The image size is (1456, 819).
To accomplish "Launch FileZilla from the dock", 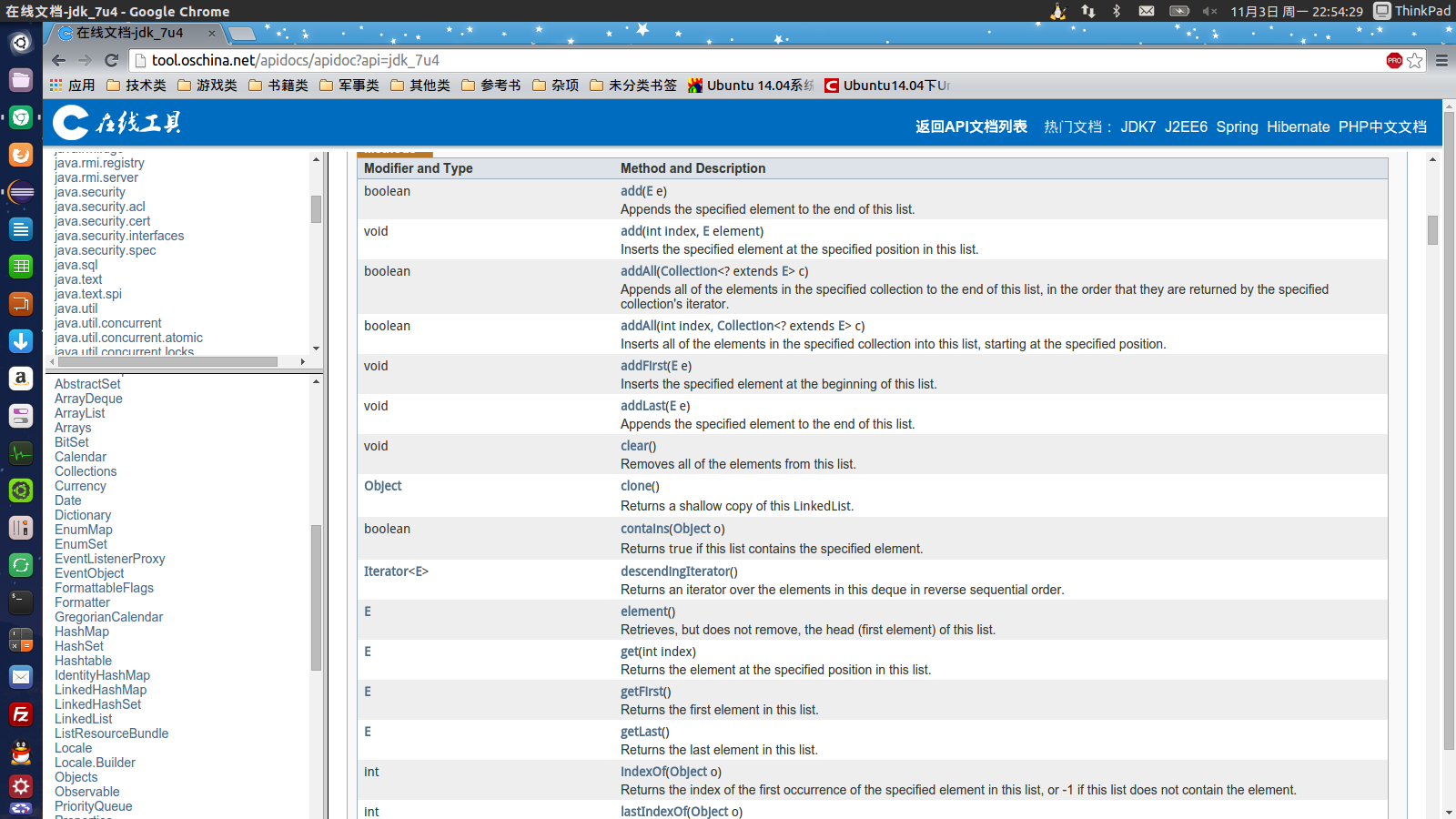I will point(21,714).
